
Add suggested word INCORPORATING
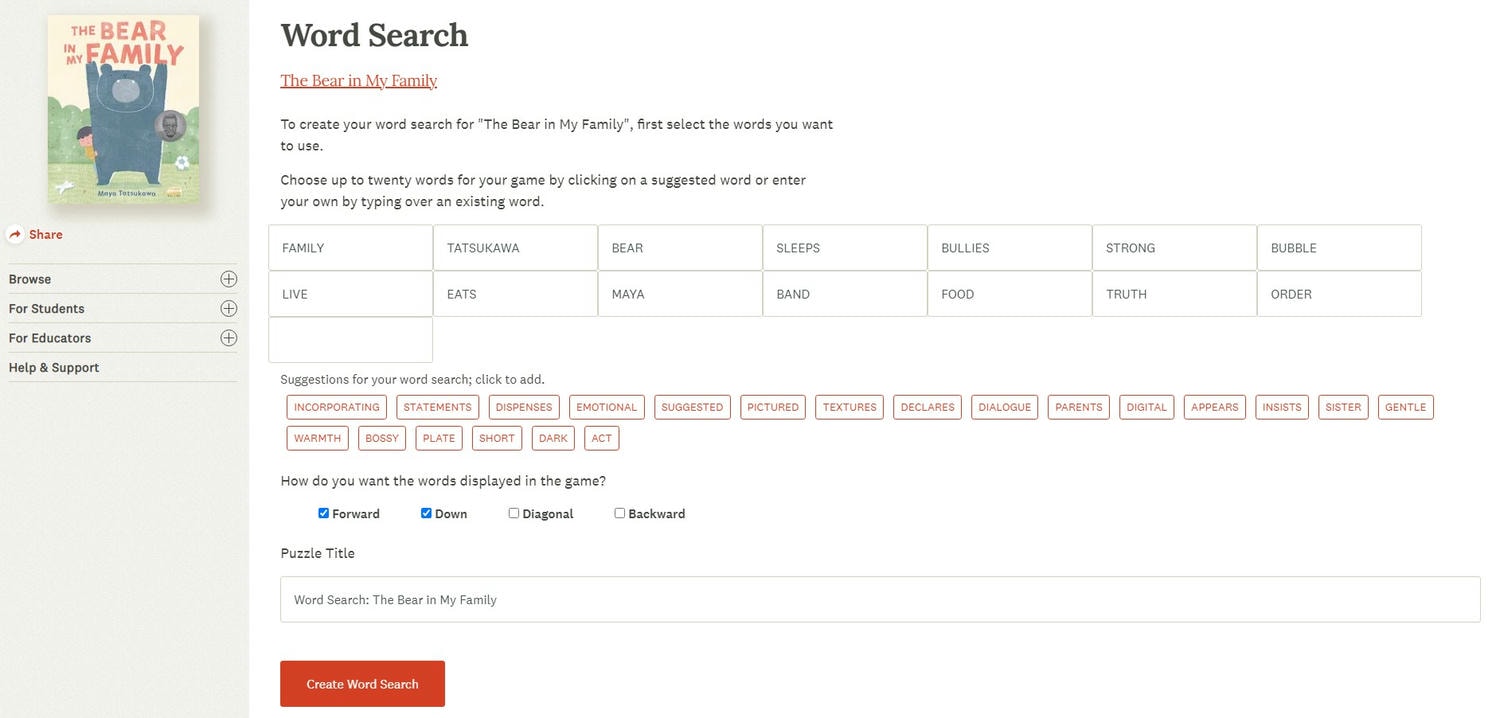click(337, 407)
